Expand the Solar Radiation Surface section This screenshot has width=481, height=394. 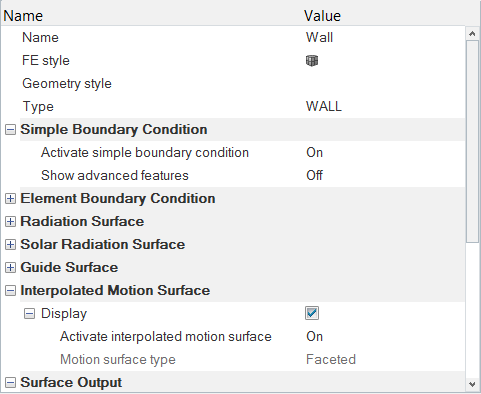pyautogui.click(x=10, y=245)
